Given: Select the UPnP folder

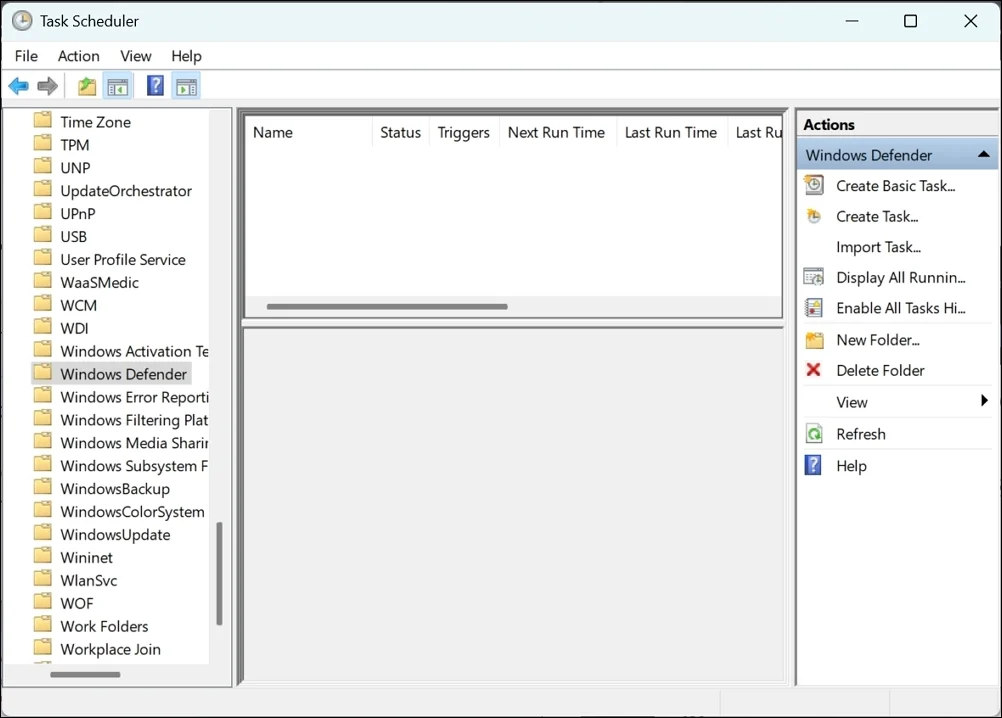Looking at the screenshot, I should point(78,214).
